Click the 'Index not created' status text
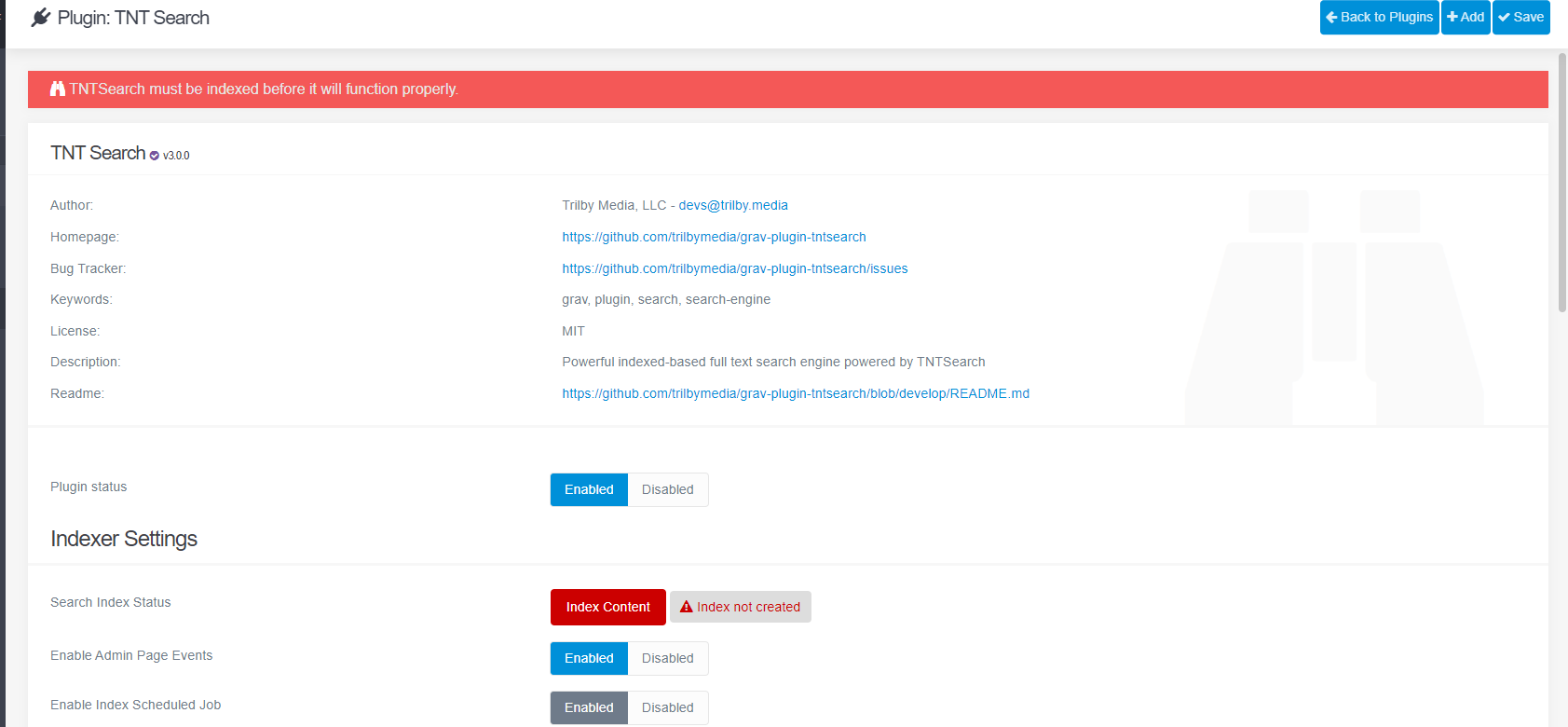Viewport: 1568px width, 727px height. (x=748, y=607)
